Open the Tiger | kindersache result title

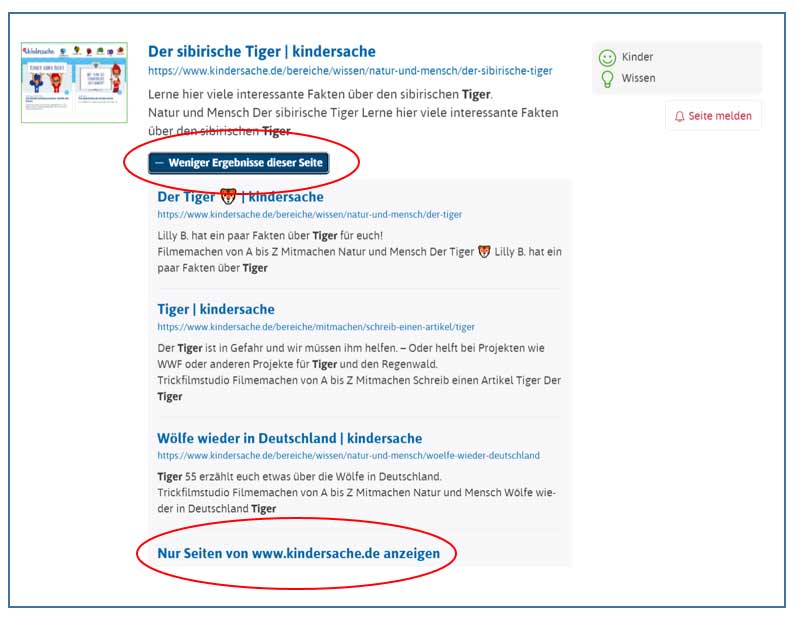point(216,309)
